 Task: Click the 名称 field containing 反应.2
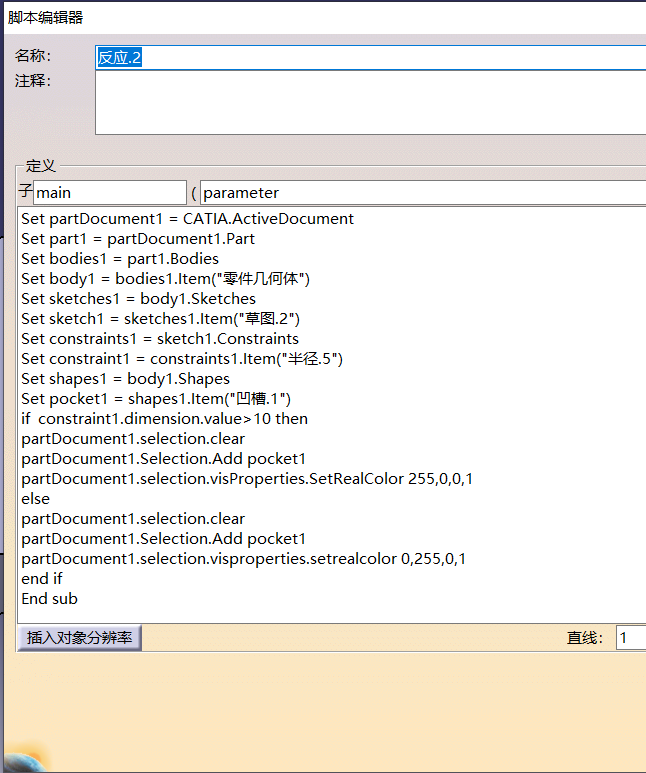(370, 58)
